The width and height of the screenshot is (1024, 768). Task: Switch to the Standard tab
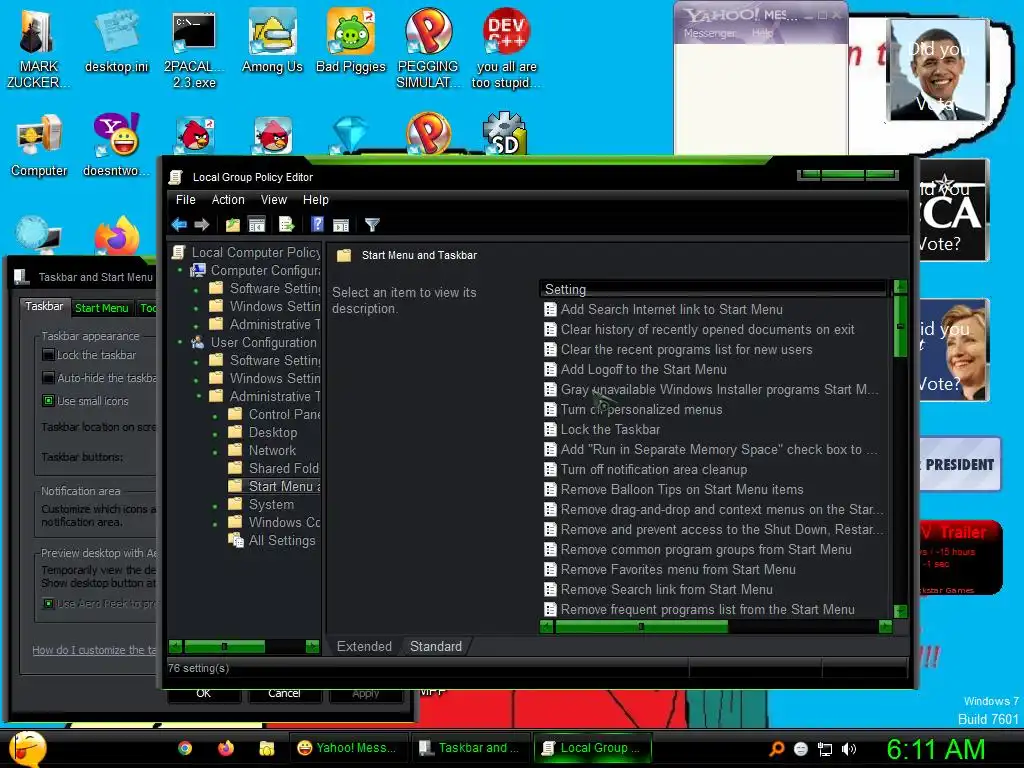tap(436, 647)
